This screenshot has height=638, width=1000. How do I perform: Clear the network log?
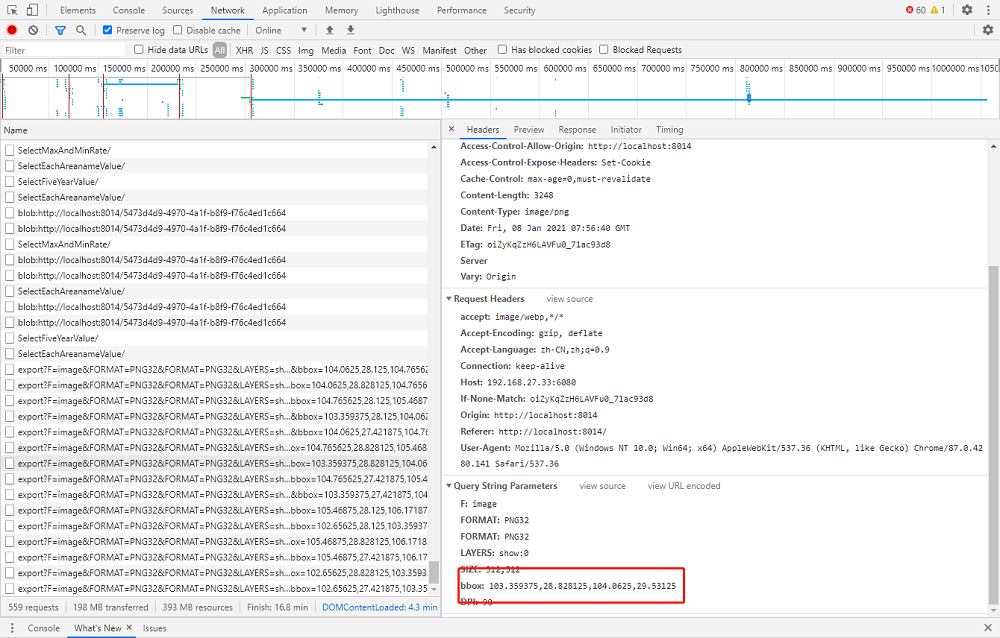pos(33,30)
